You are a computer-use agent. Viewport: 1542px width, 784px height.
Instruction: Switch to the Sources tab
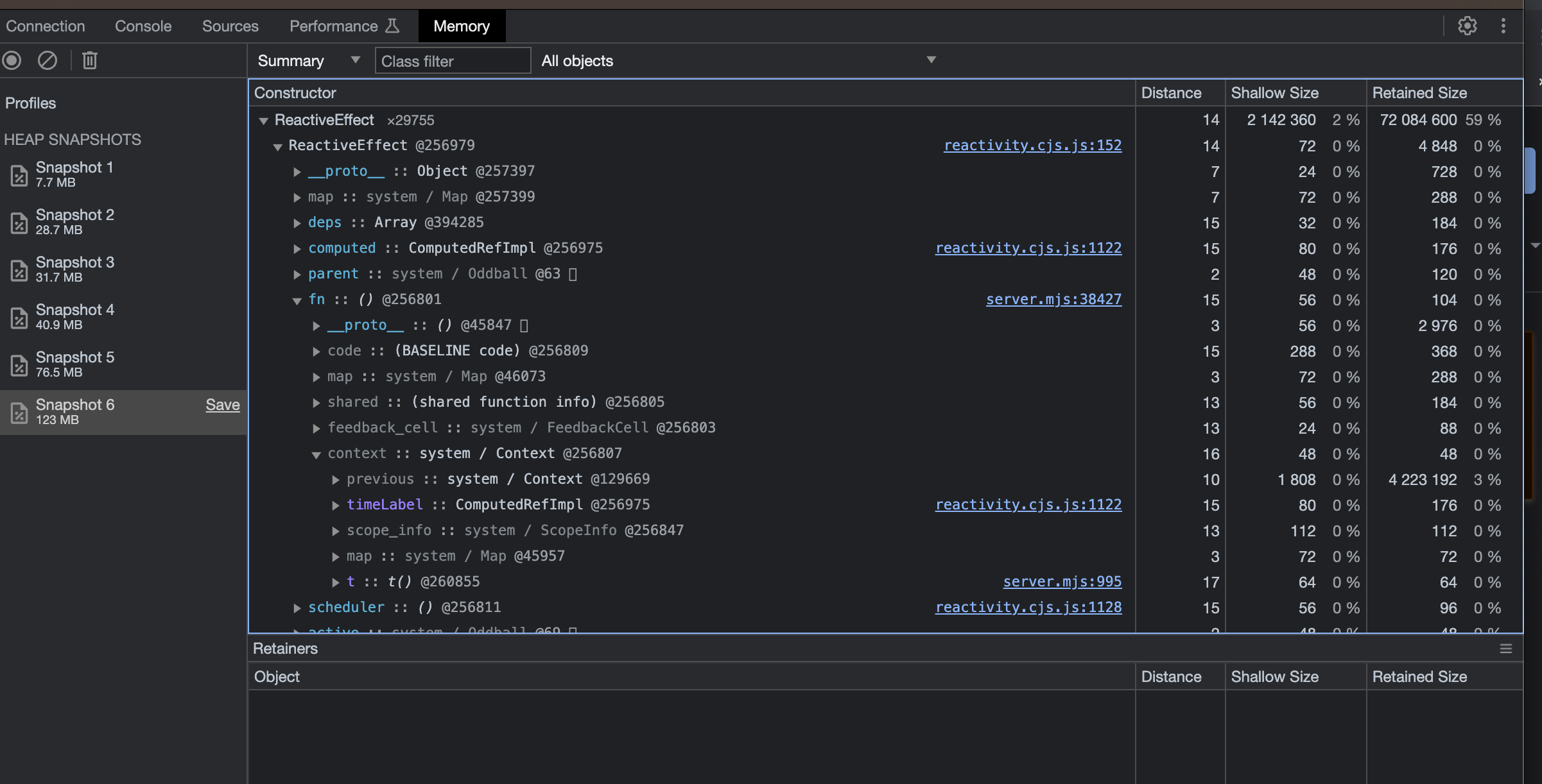(x=230, y=26)
